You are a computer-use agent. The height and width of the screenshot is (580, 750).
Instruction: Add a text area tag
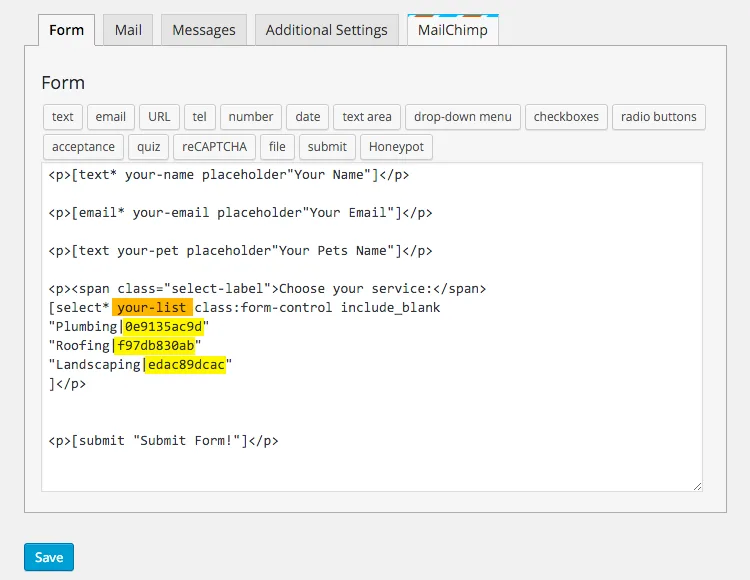click(x=367, y=117)
